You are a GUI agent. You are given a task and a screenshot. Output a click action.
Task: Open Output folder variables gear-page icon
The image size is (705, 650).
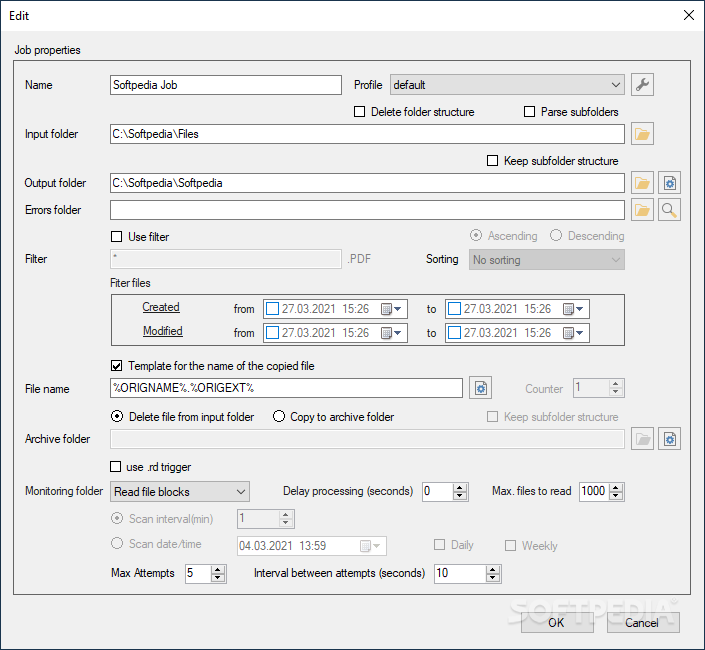point(669,183)
